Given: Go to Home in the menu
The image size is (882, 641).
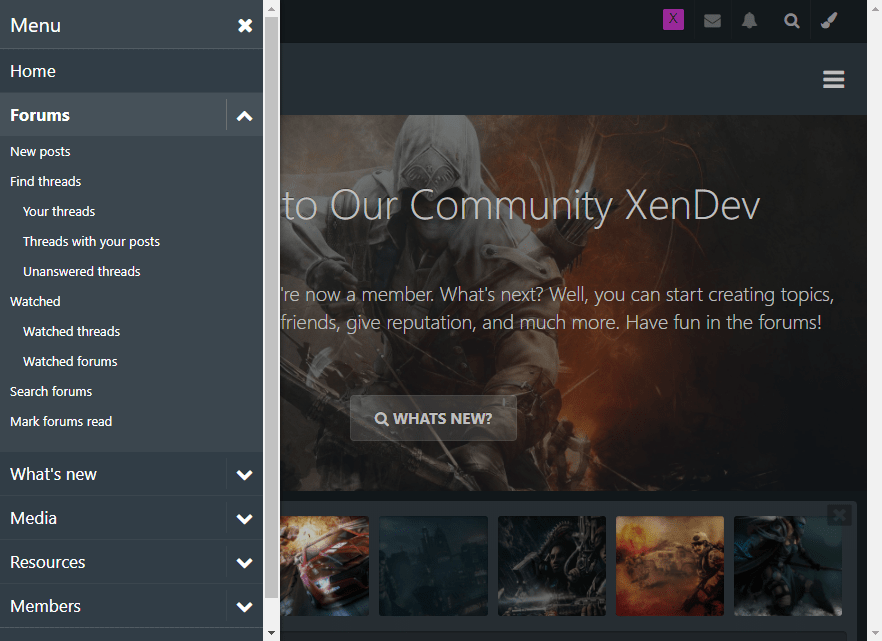Looking at the screenshot, I should click(33, 71).
